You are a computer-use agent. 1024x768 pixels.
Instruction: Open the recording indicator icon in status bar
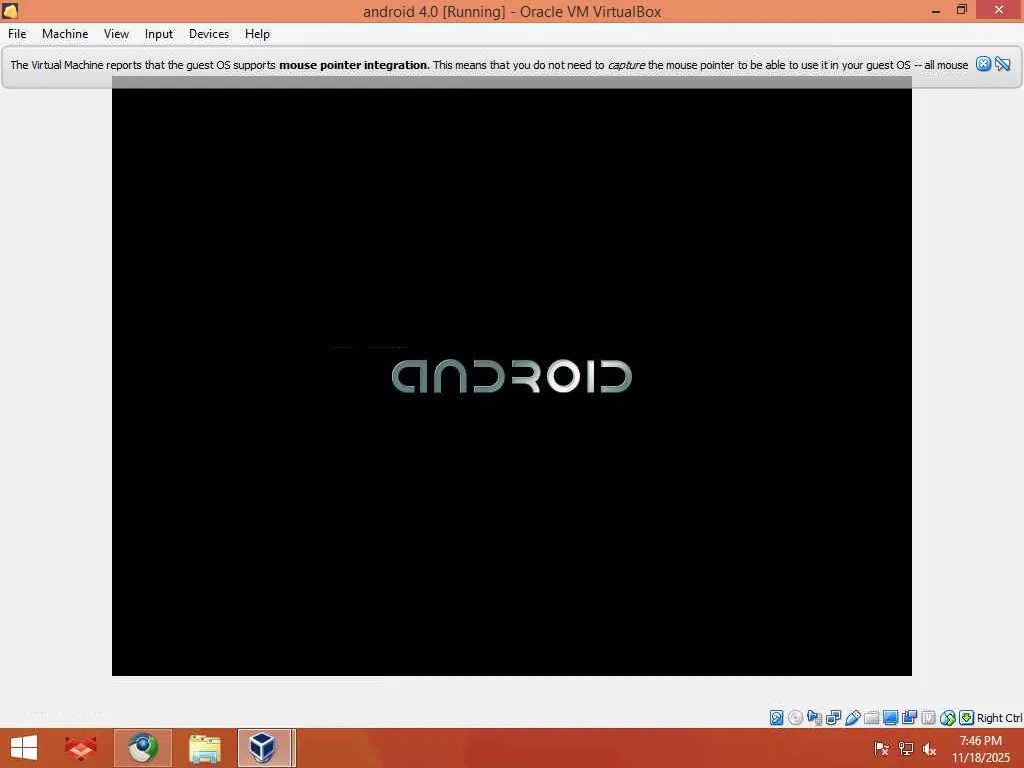(x=909, y=718)
